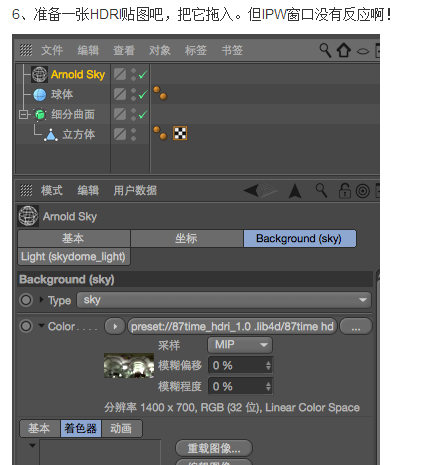Open the Type dropdown showing sky
The height and width of the screenshot is (465, 435).
click(x=224, y=300)
